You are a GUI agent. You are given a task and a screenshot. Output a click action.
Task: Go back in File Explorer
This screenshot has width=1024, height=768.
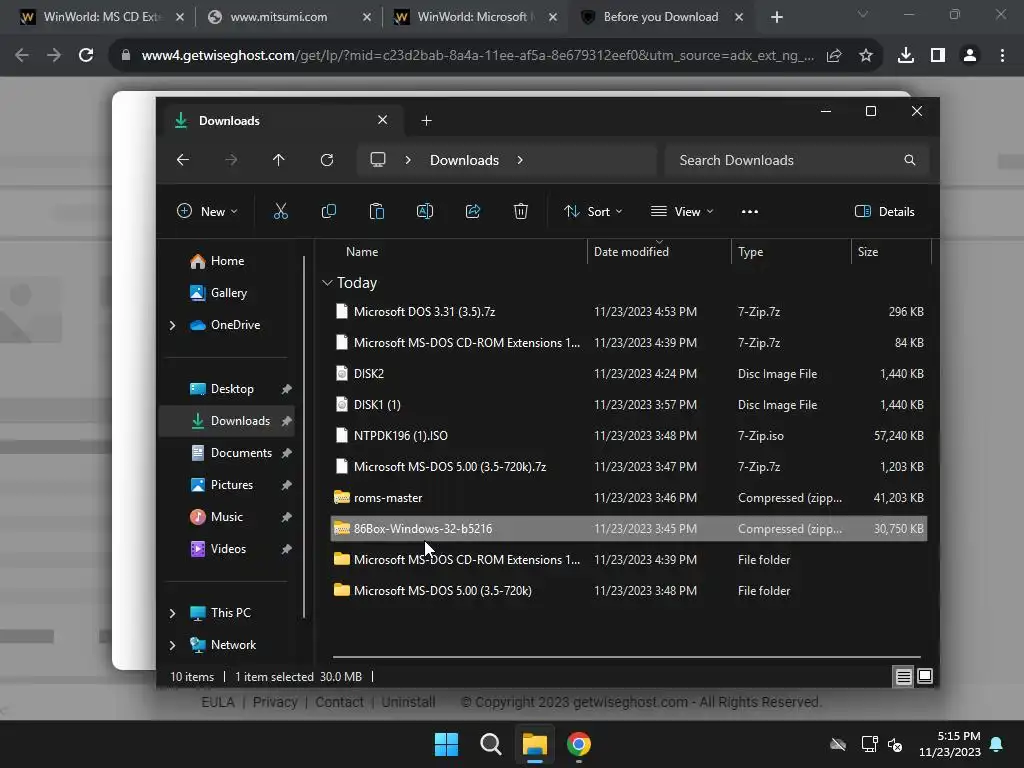[x=183, y=160]
